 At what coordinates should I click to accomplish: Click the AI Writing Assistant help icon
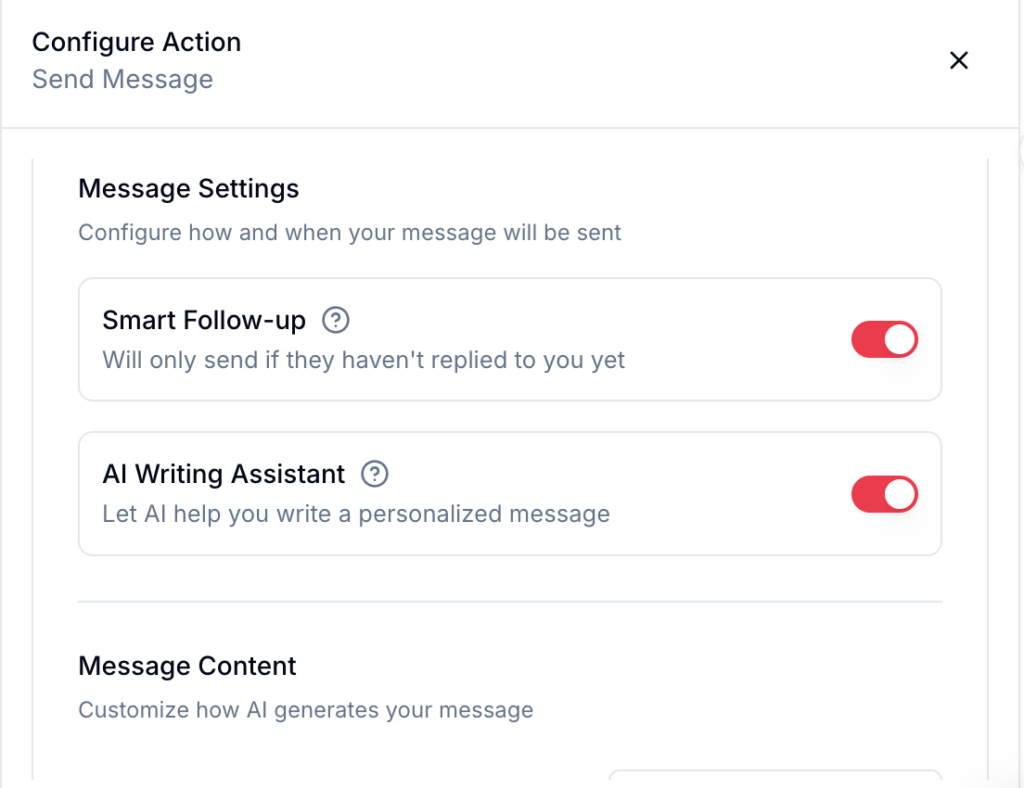[x=374, y=474]
